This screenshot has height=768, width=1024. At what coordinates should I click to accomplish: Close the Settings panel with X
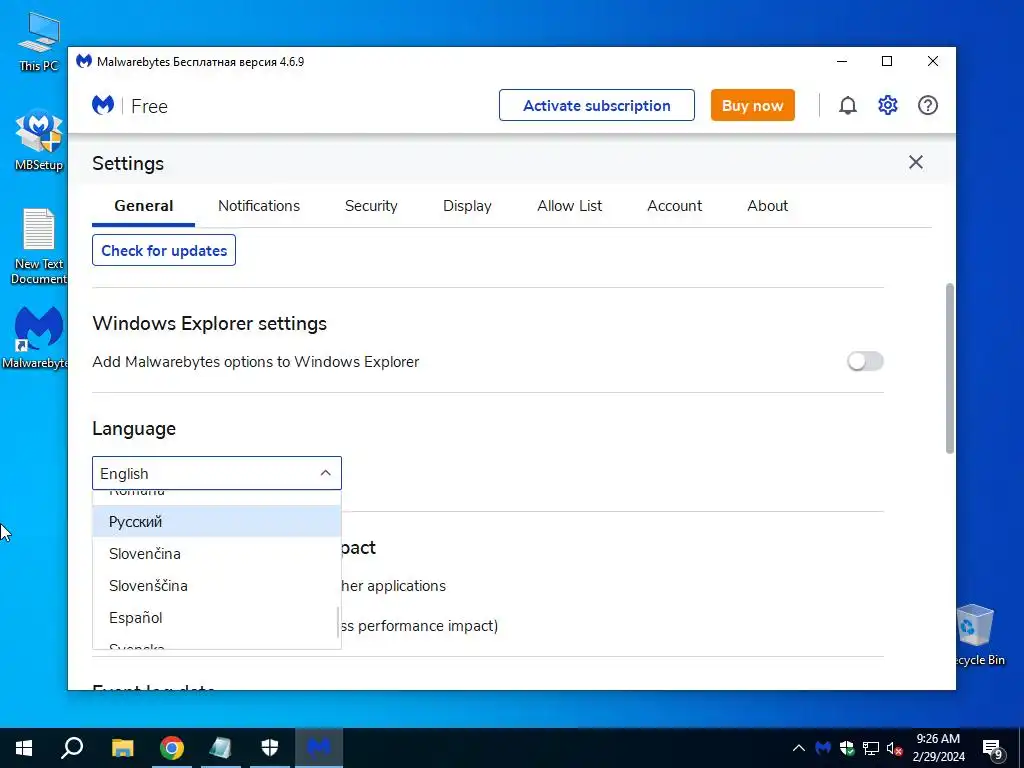pyautogui.click(x=916, y=162)
